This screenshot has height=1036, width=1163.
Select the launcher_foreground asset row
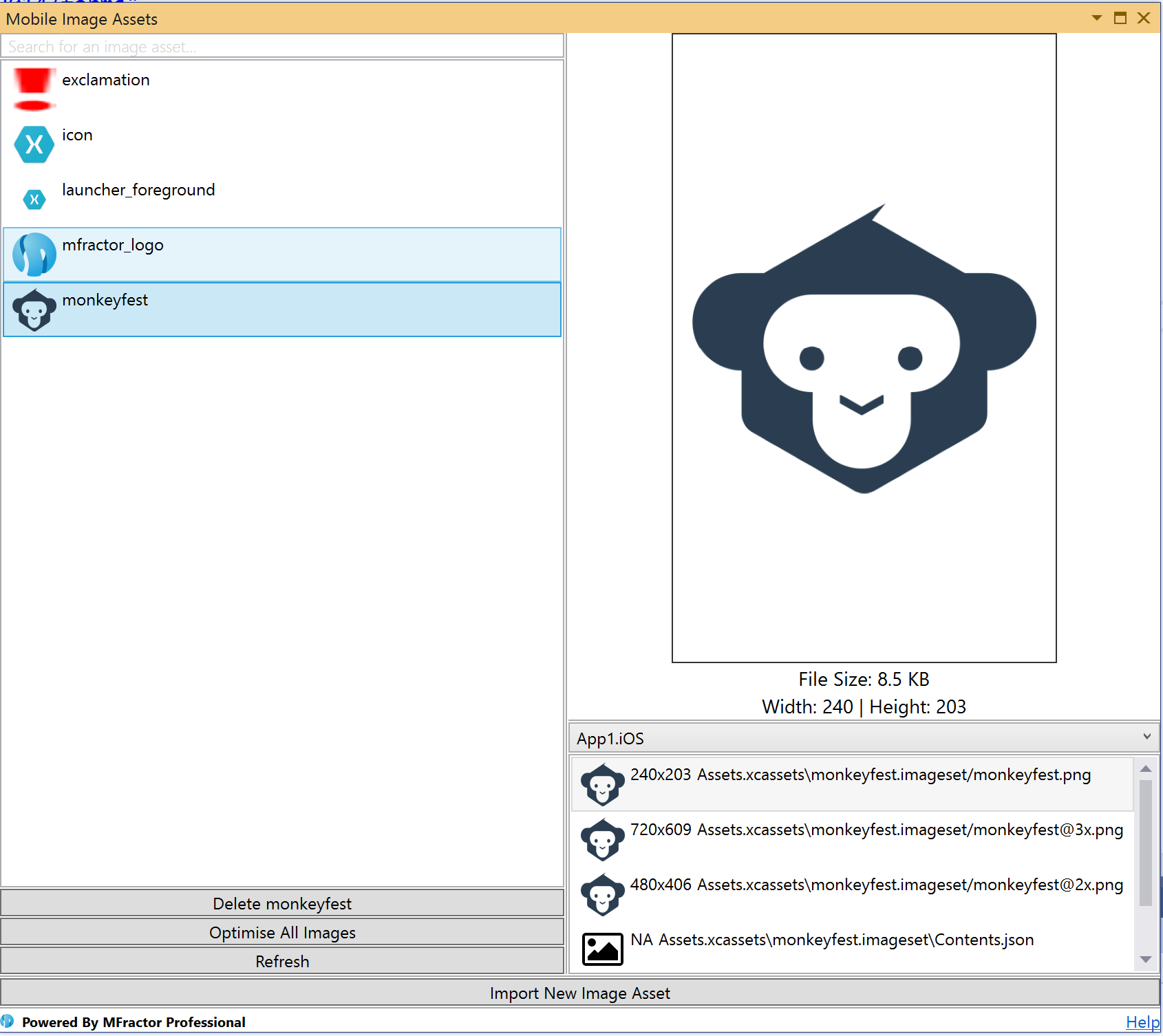pyautogui.click(x=282, y=199)
